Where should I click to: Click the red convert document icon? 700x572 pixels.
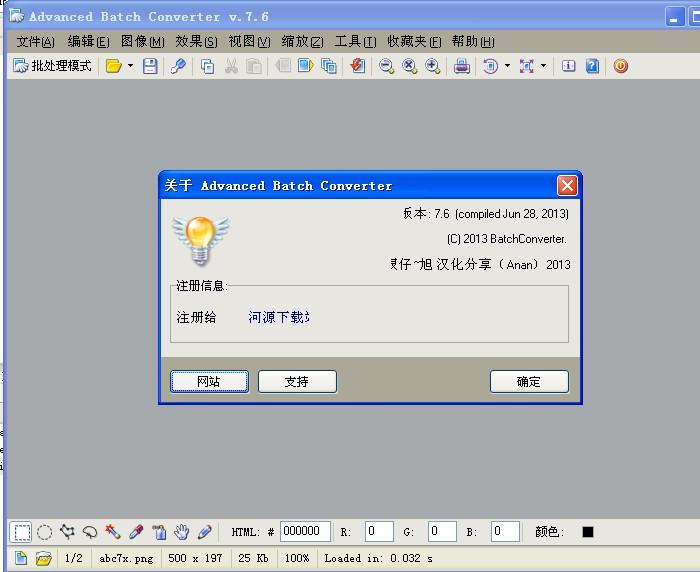click(358, 66)
